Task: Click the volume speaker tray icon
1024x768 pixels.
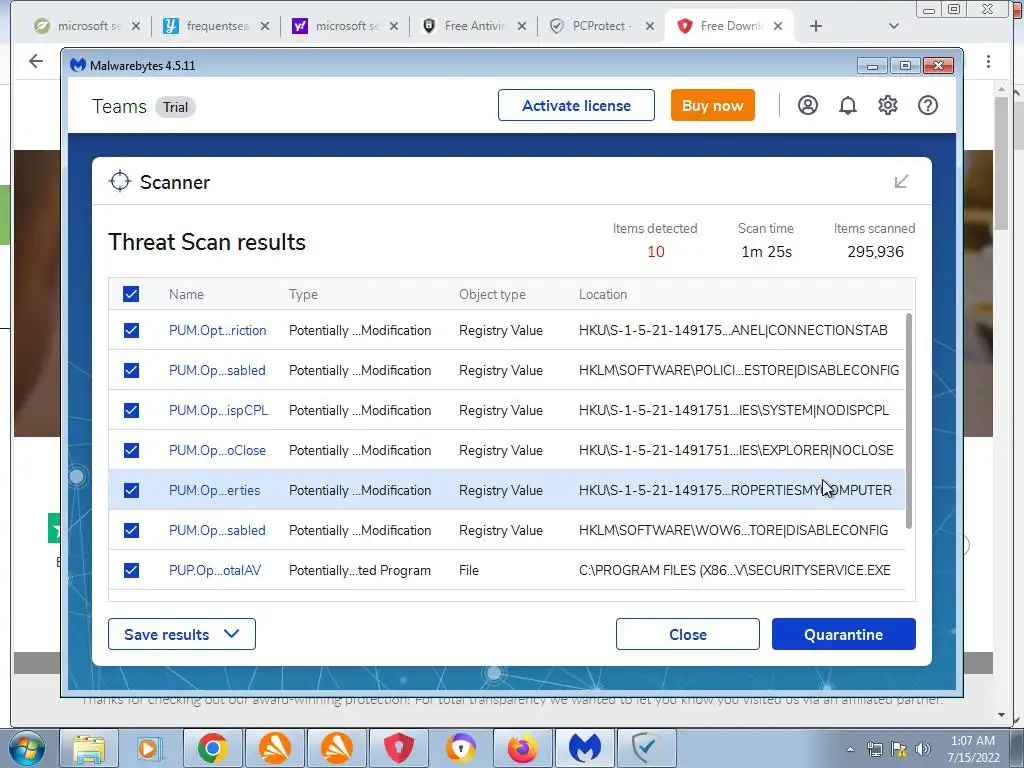Action: tap(923, 749)
